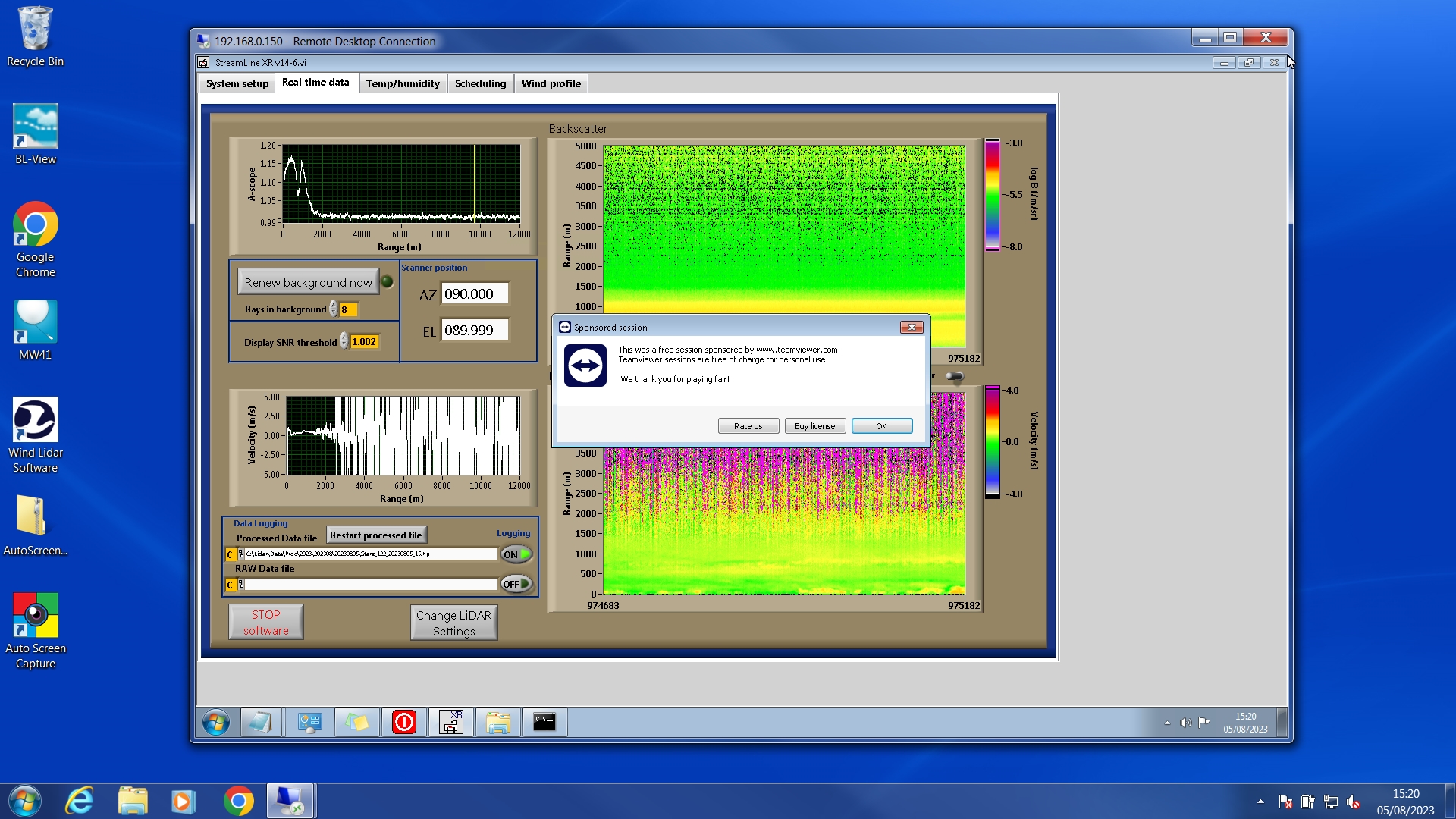Click the processed data file path field

(x=370, y=554)
